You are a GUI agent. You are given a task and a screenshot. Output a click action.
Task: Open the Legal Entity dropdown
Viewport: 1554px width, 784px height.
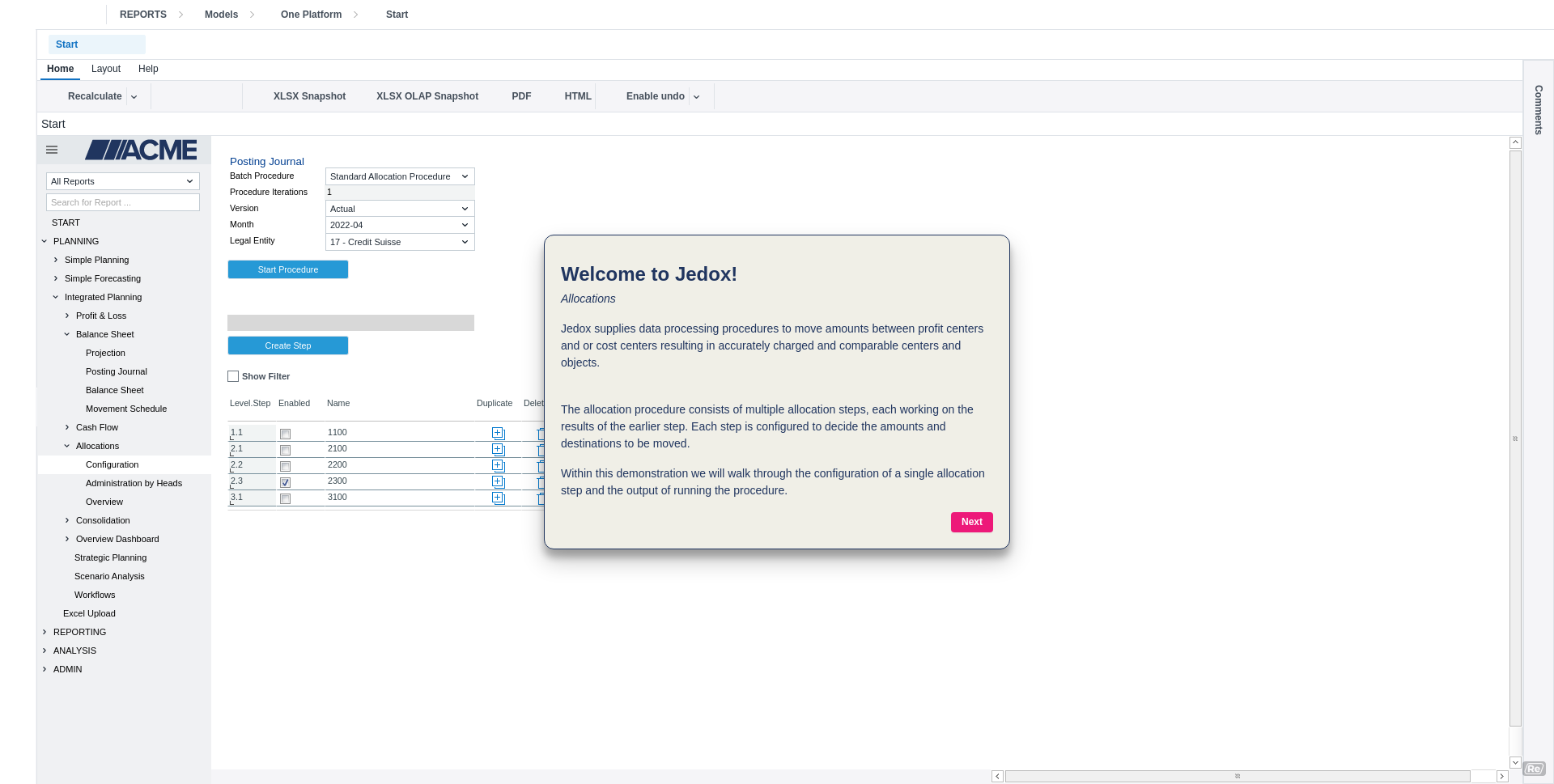click(399, 242)
